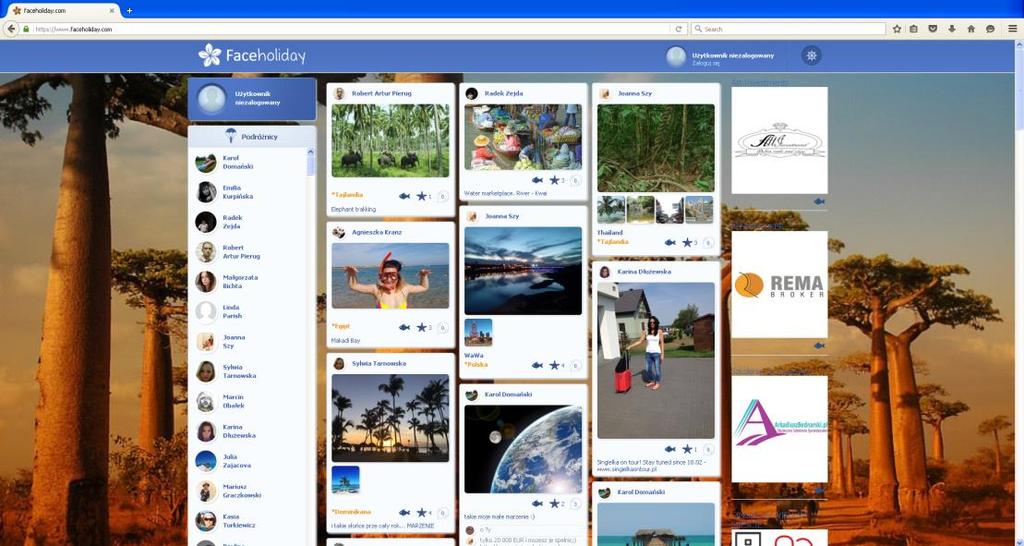Open Agnieszka Kranz post author name
This screenshot has height=546, width=1024.
[x=377, y=232]
